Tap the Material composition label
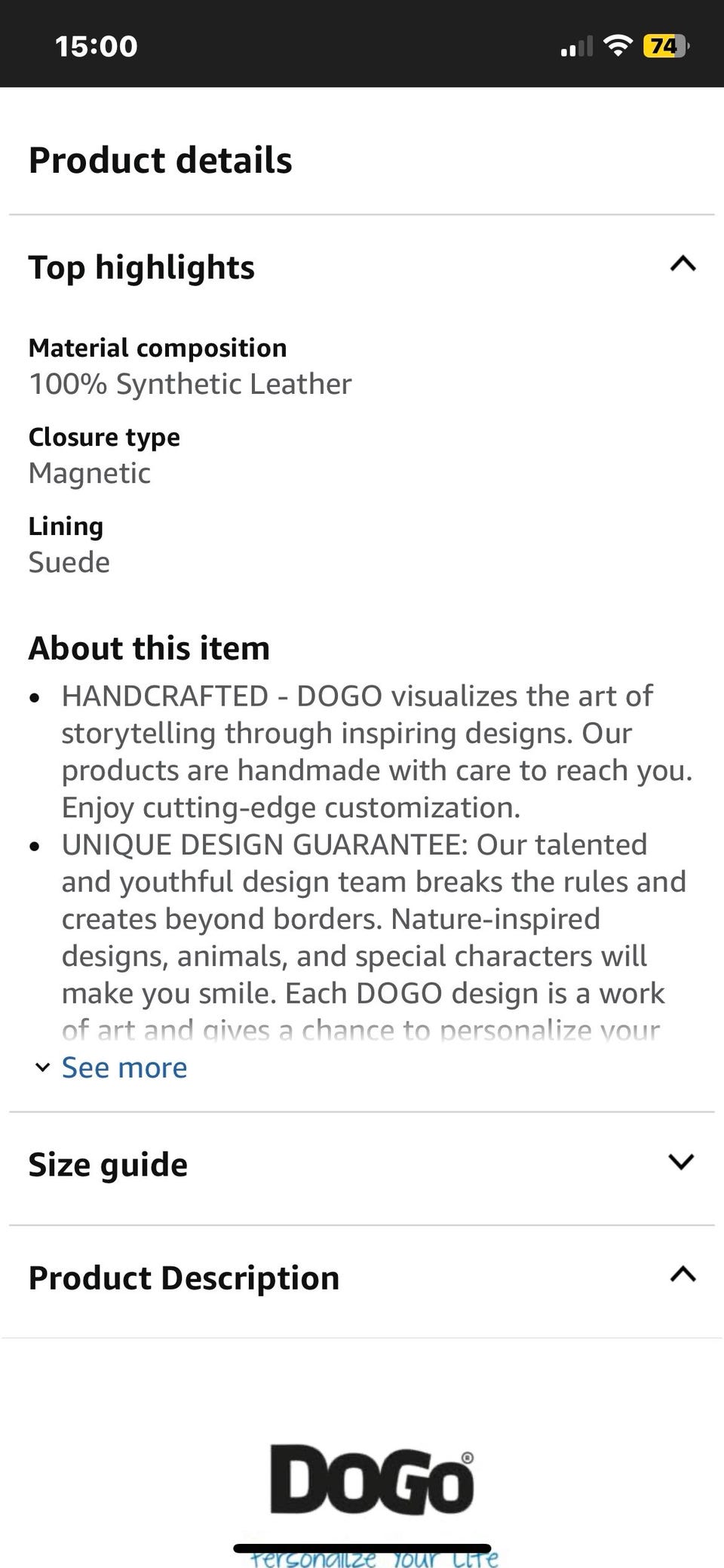 coord(158,348)
